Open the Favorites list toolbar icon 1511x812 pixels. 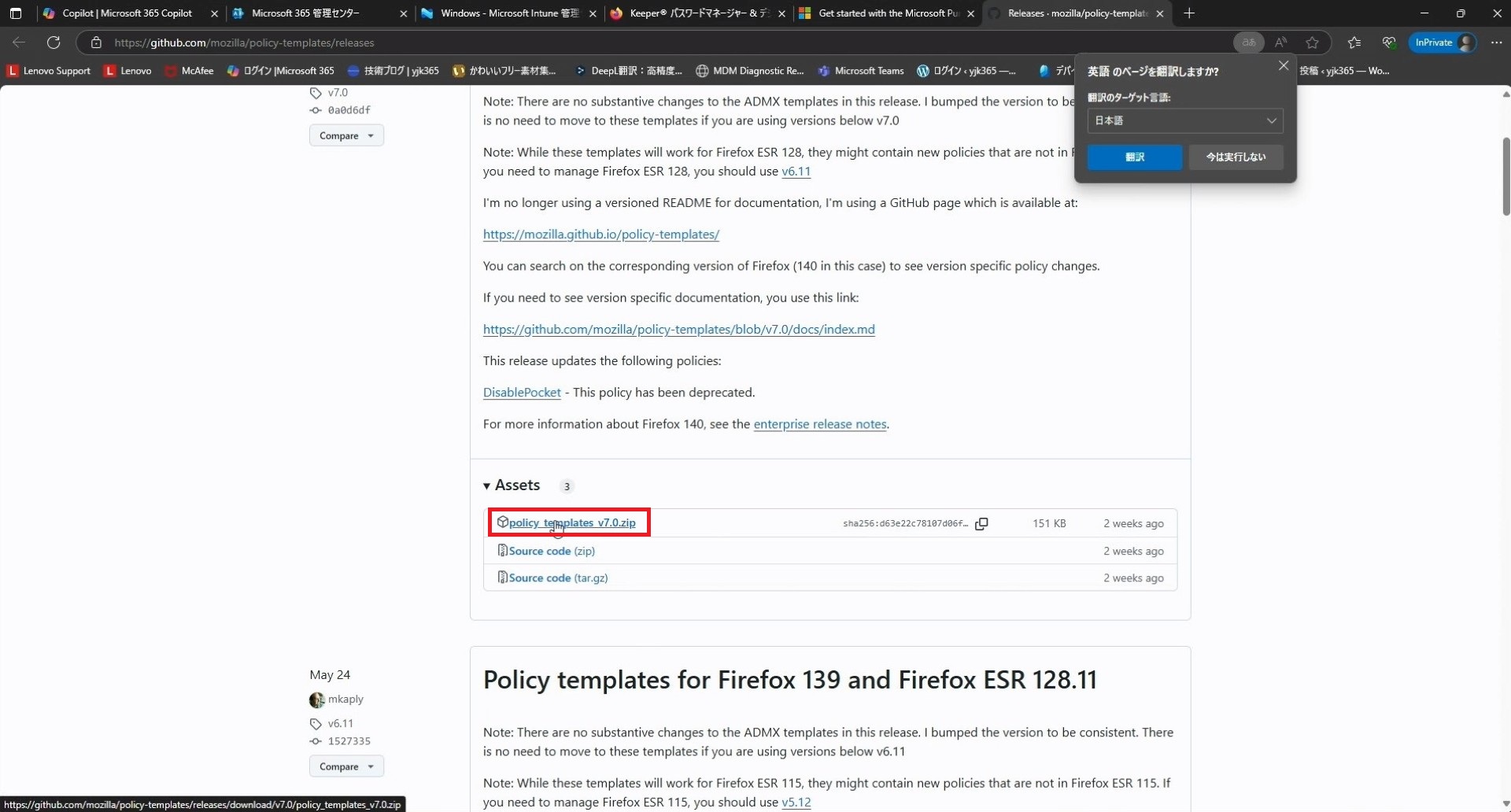click(x=1354, y=42)
